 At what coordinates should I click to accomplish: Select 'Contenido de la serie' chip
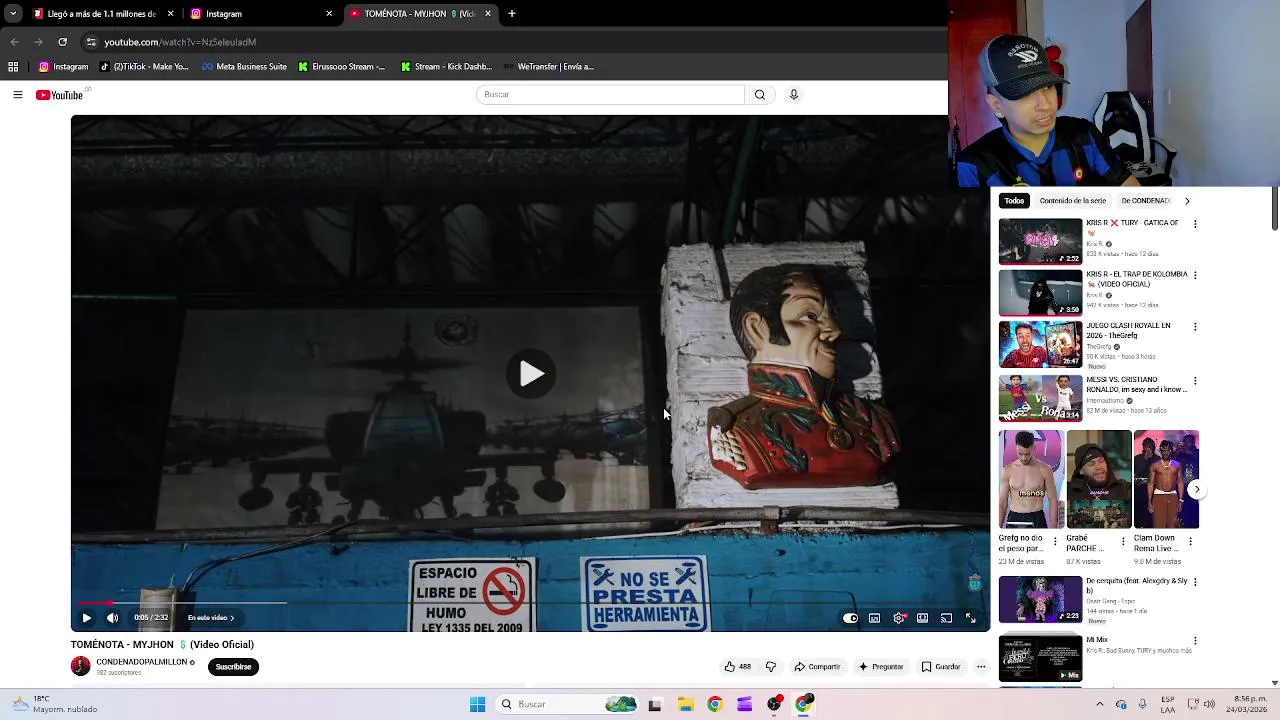(1073, 201)
